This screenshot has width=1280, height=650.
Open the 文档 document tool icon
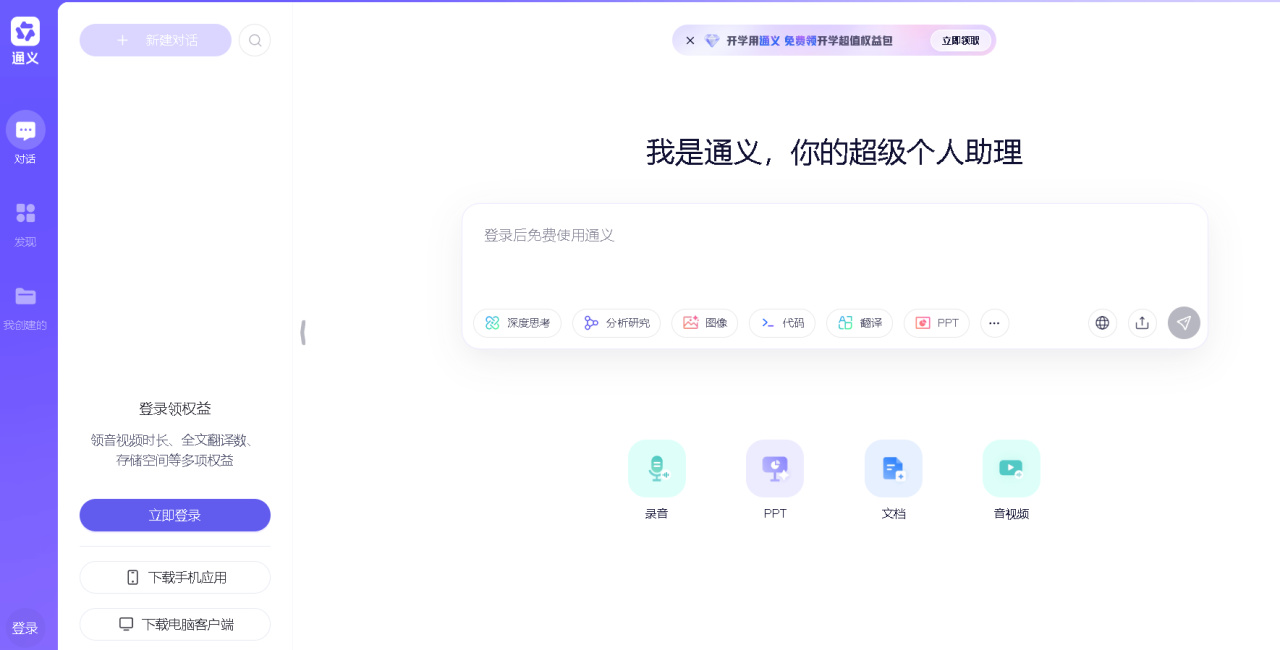(893, 468)
